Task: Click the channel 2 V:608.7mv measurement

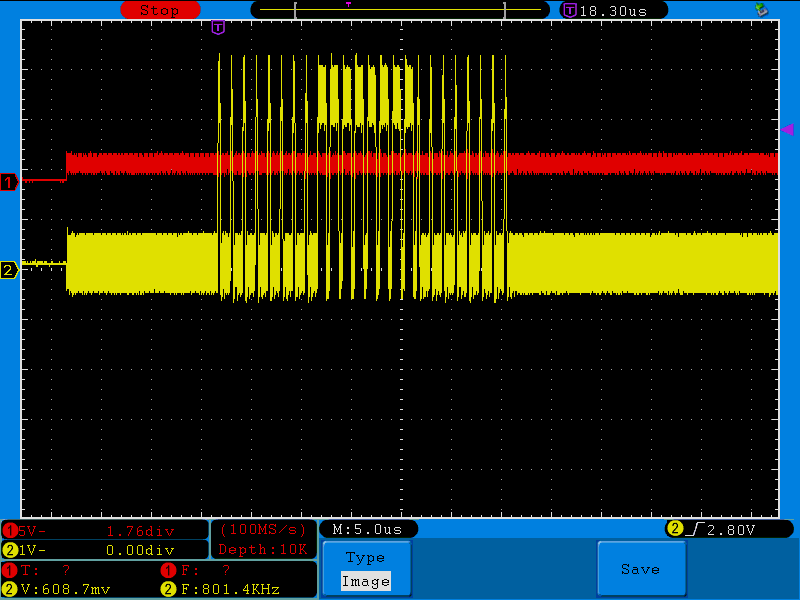Action: 60,588
